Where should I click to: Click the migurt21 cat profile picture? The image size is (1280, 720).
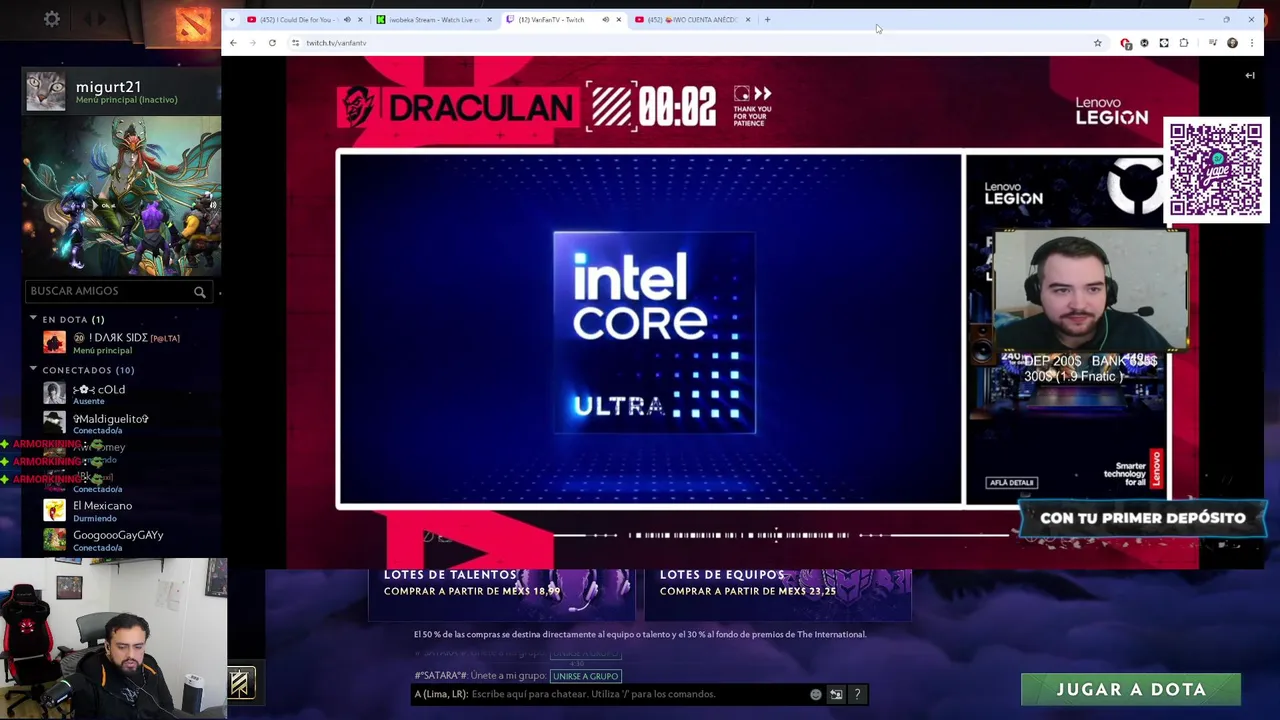[45, 91]
